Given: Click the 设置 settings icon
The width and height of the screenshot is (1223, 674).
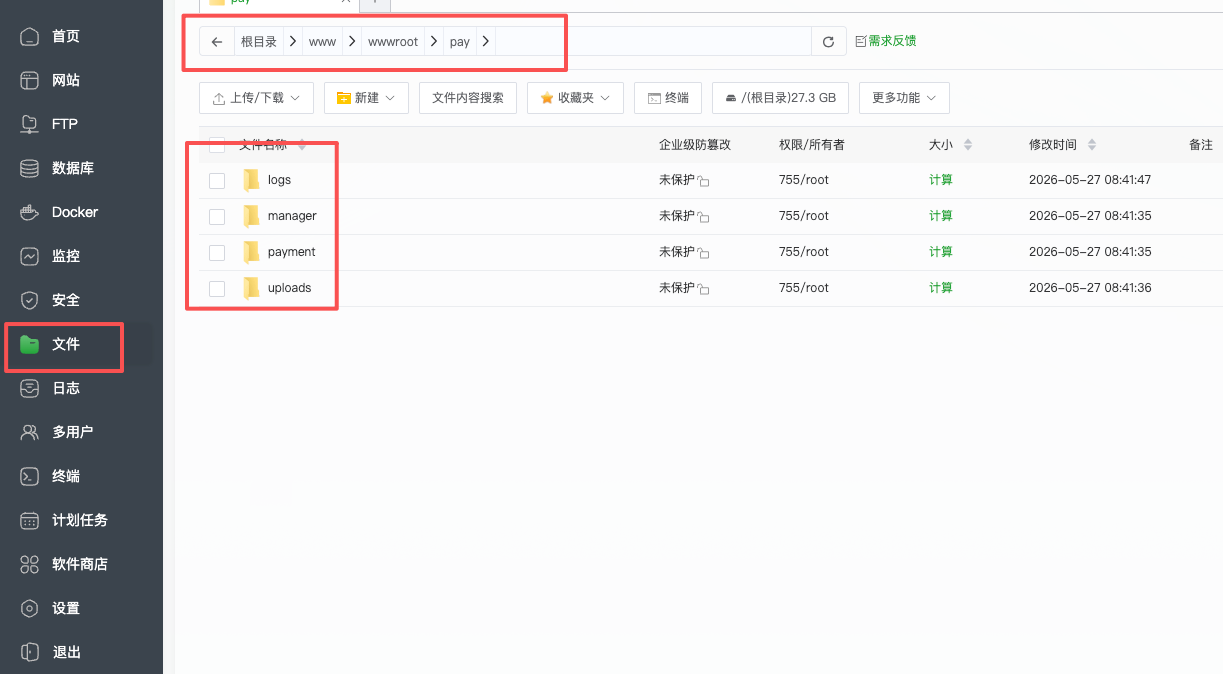Looking at the screenshot, I should (x=30, y=608).
